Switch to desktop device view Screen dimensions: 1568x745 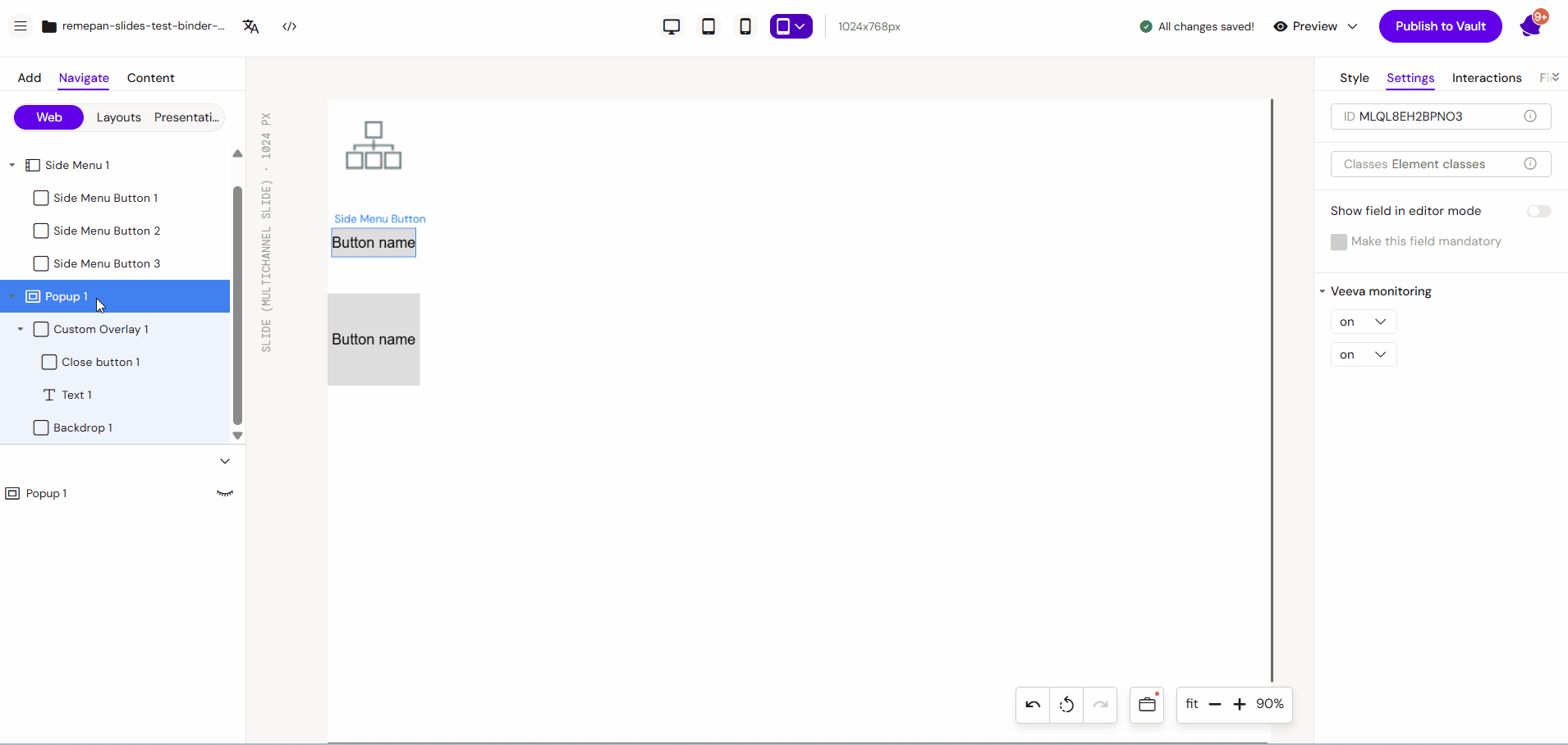click(x=672, y=26)
